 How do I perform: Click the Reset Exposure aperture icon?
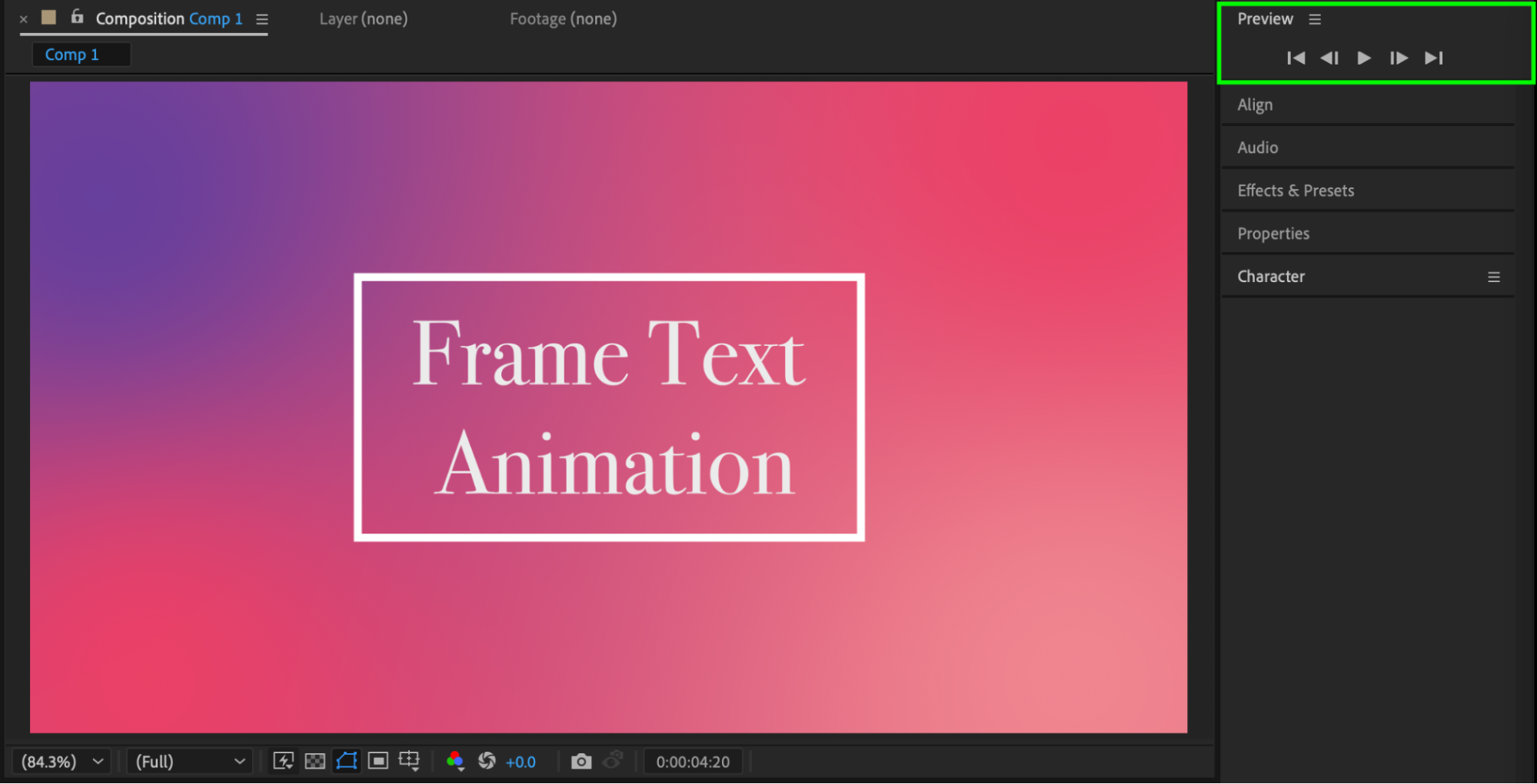[x=487, y=761]
